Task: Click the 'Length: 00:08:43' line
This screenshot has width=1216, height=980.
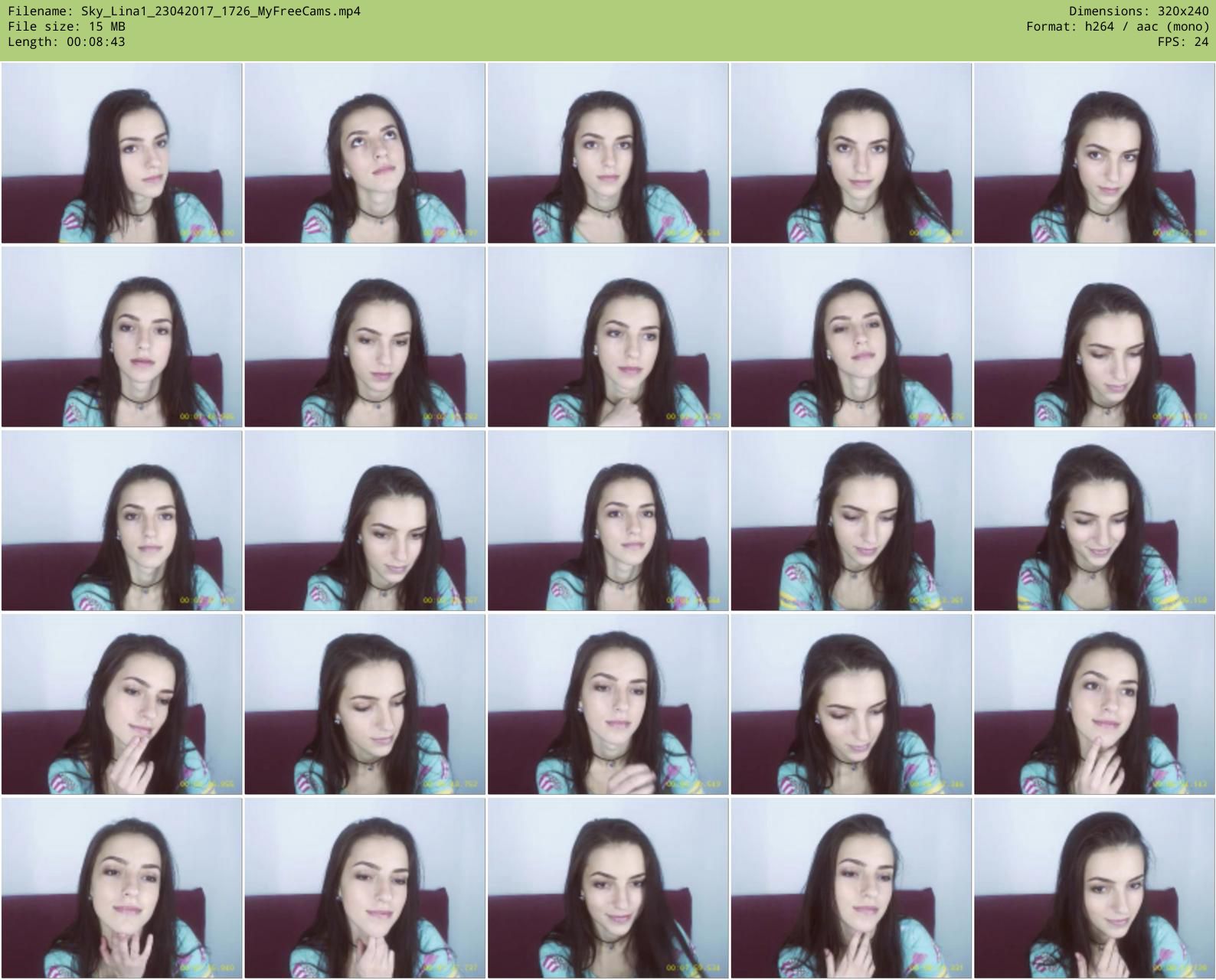Action: (x=67, y=41)
